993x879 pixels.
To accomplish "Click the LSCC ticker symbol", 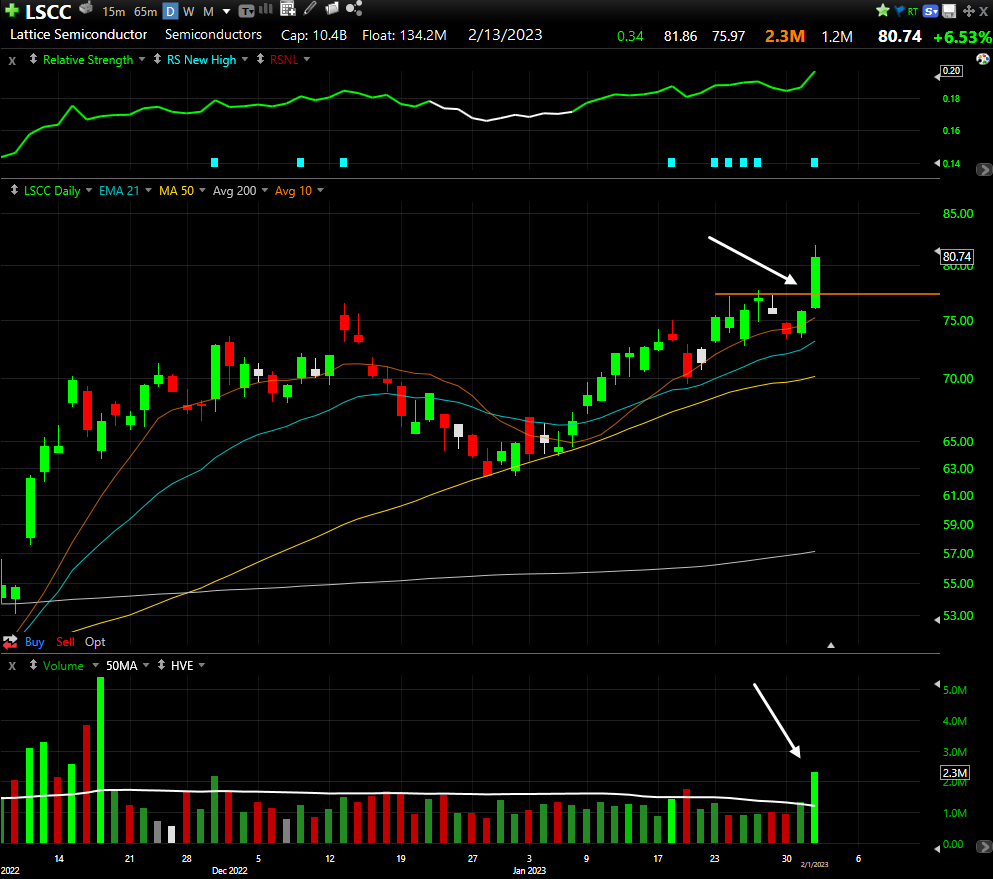I will [x=48, y=12].
